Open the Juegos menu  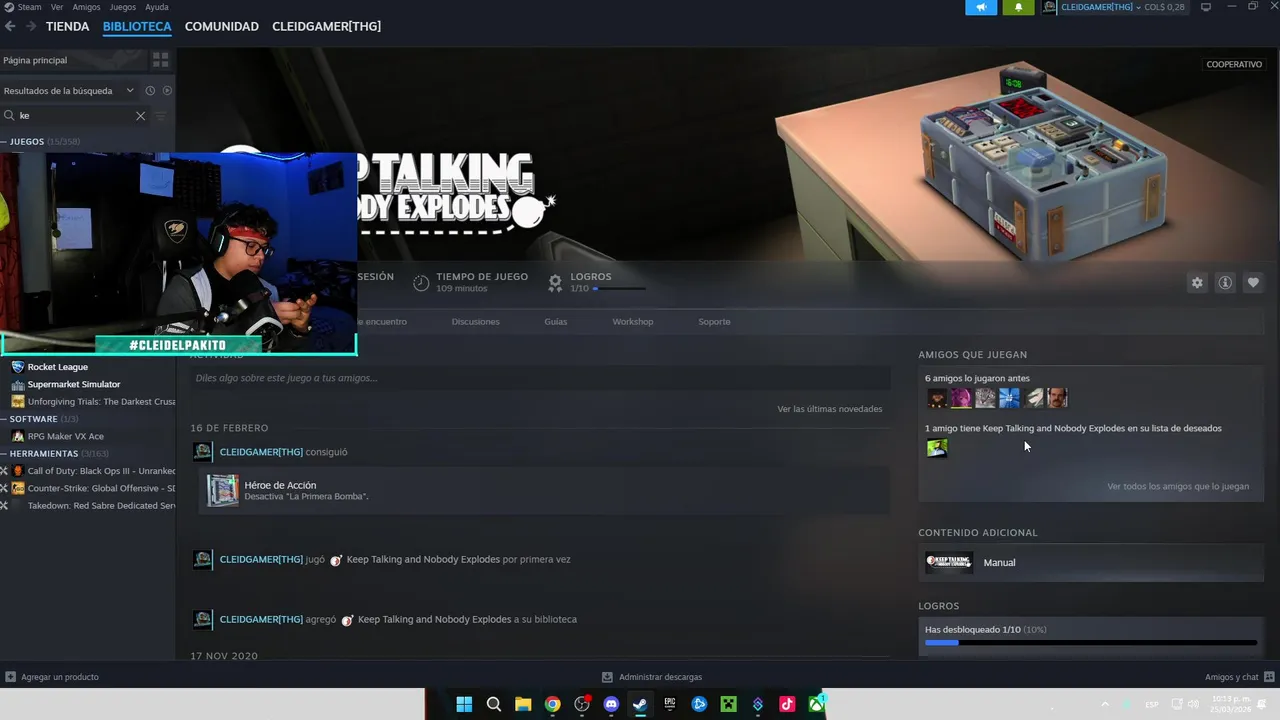(122, 7)
